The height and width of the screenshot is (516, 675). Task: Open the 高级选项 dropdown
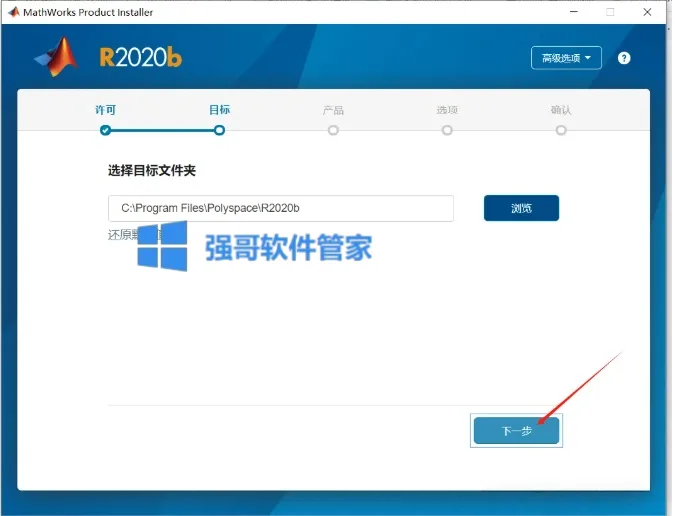click(x=566, y=58)
